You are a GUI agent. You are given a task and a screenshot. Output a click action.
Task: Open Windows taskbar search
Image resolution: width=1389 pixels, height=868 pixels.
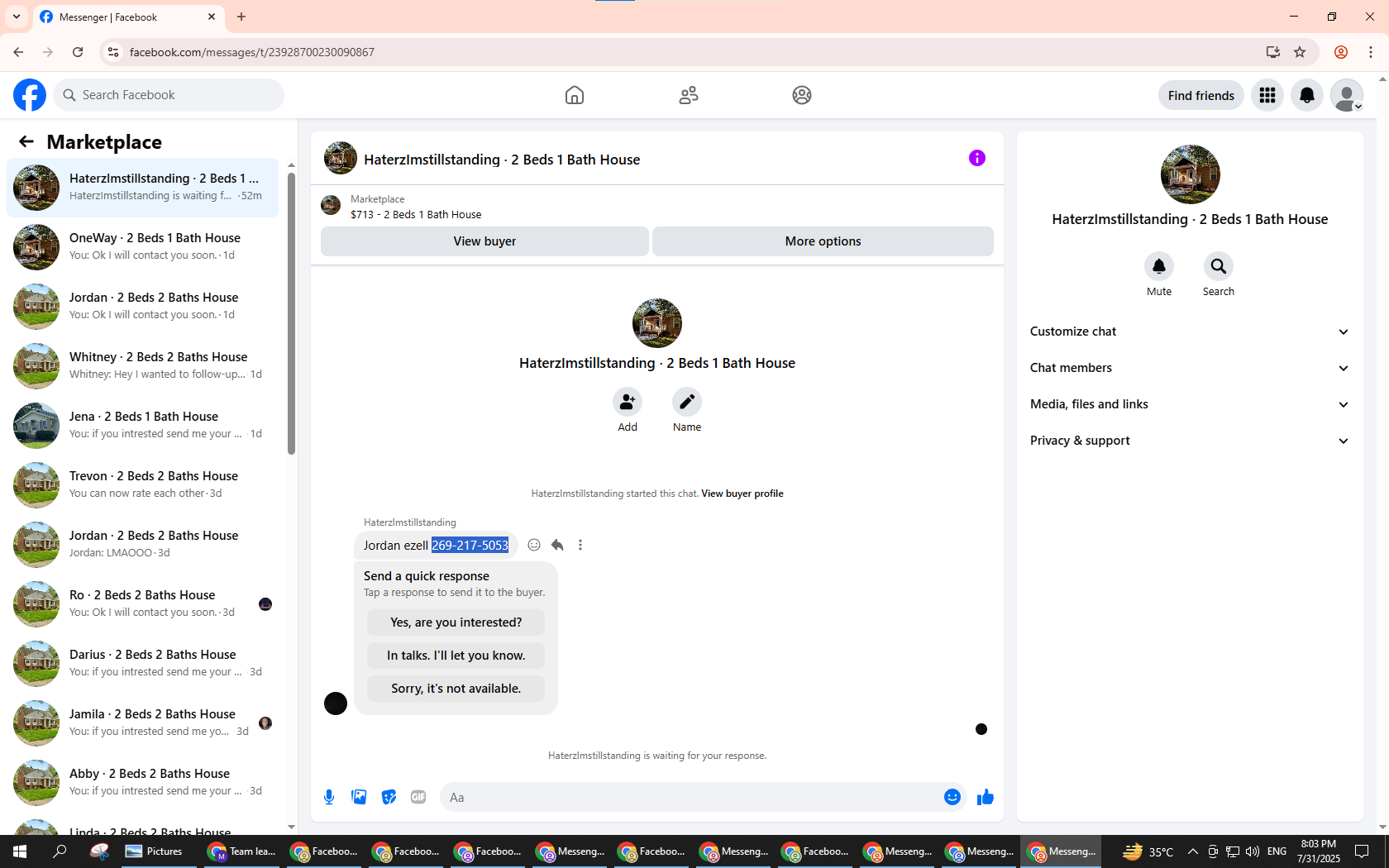(60, 851)
